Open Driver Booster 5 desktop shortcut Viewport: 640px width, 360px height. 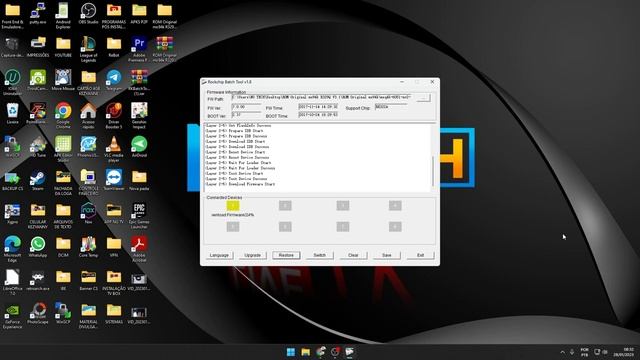(x=113, y=116)
